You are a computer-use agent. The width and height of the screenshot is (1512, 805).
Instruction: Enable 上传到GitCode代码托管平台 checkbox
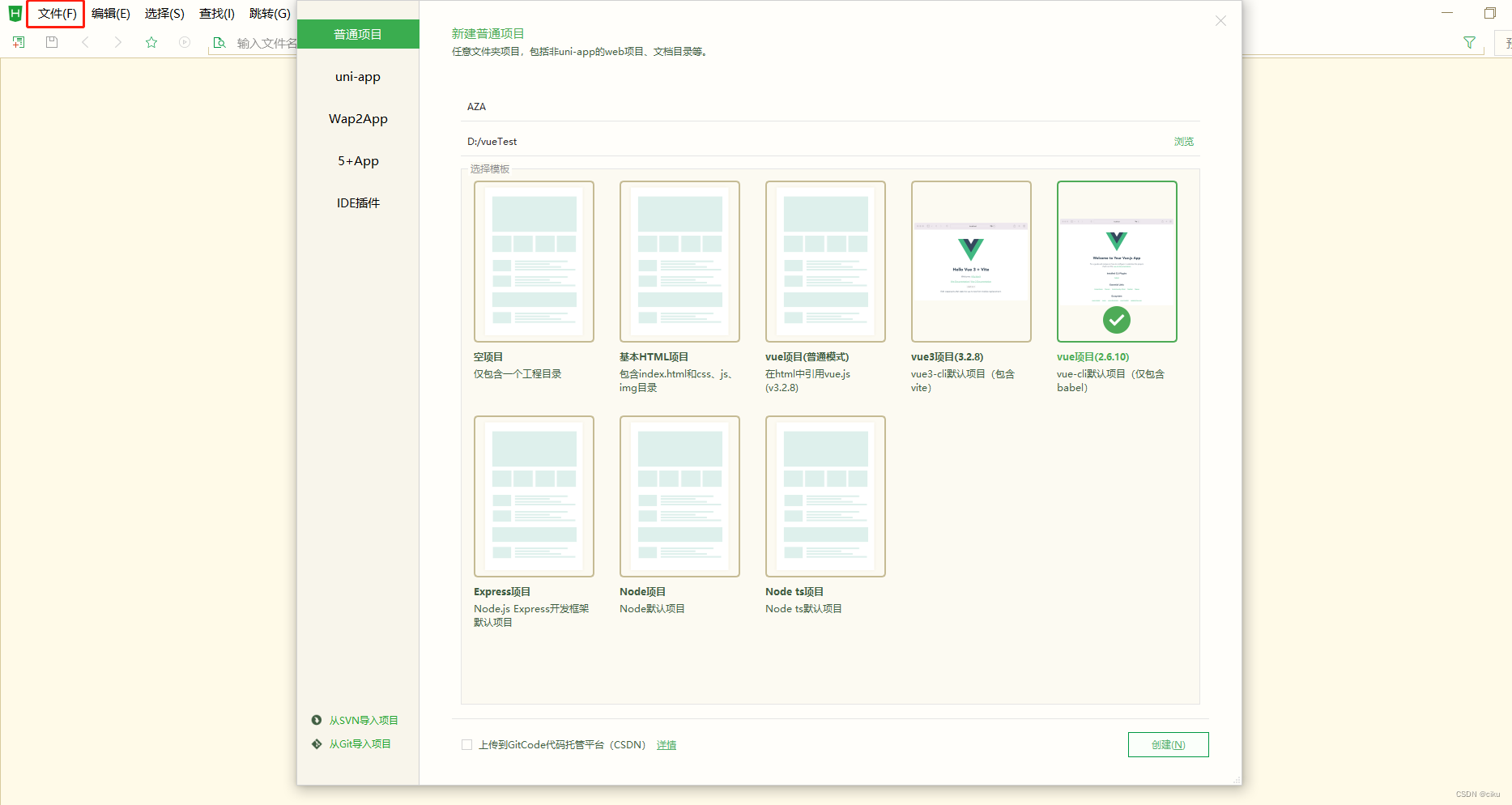click(x=466, y=744)
